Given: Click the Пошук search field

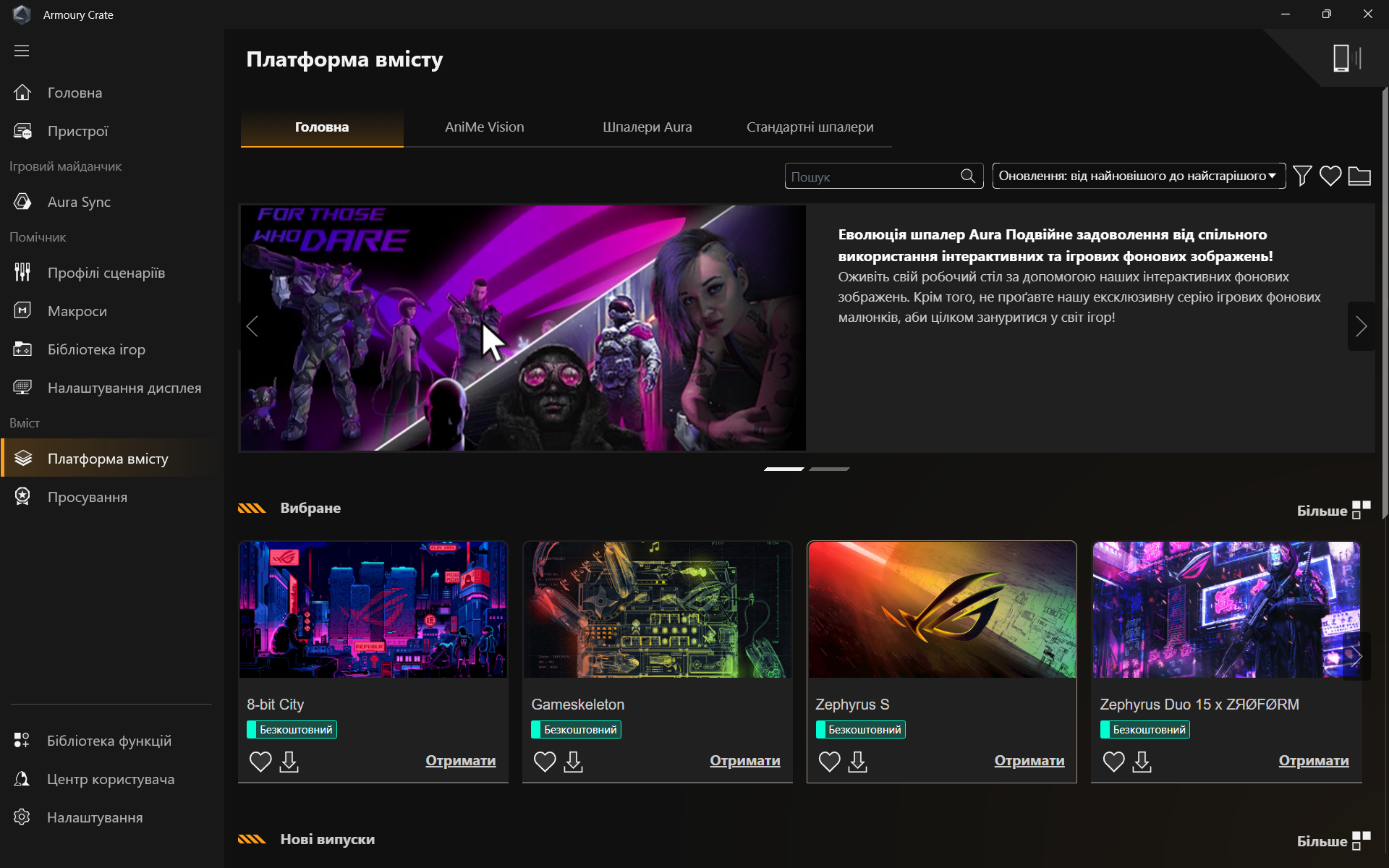Looking at the screenshot, I should click(x=872, y=176).
